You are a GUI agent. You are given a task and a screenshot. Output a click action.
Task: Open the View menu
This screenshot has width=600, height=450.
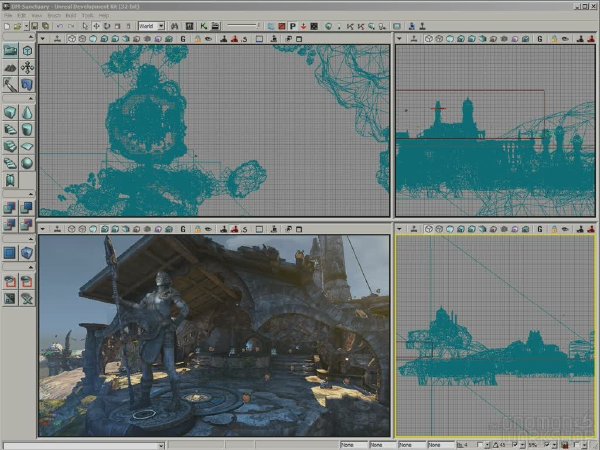pyautogui.click(x=37, y=15)
